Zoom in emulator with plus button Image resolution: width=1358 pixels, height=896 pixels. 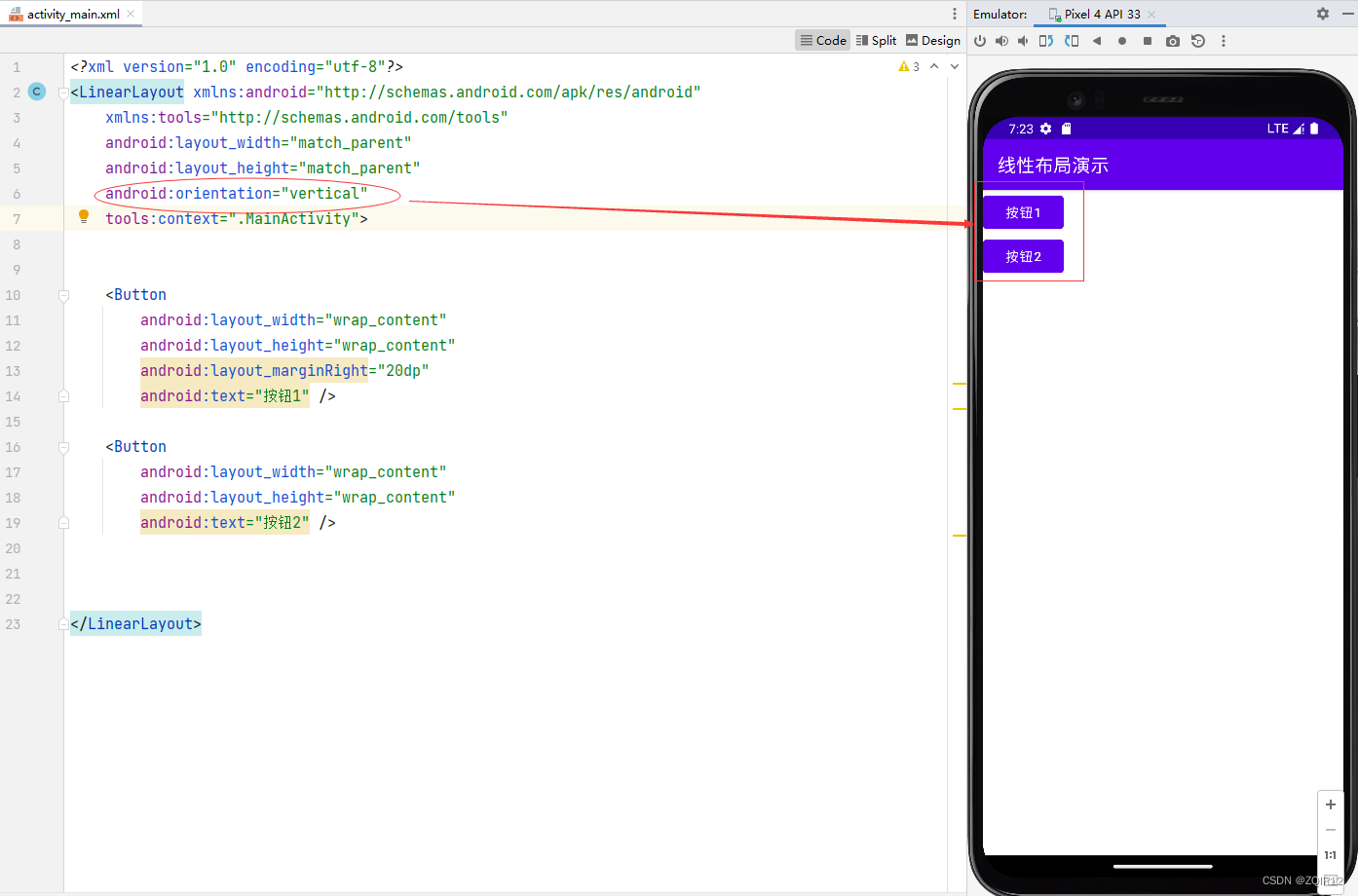(x=1330, y=804)
